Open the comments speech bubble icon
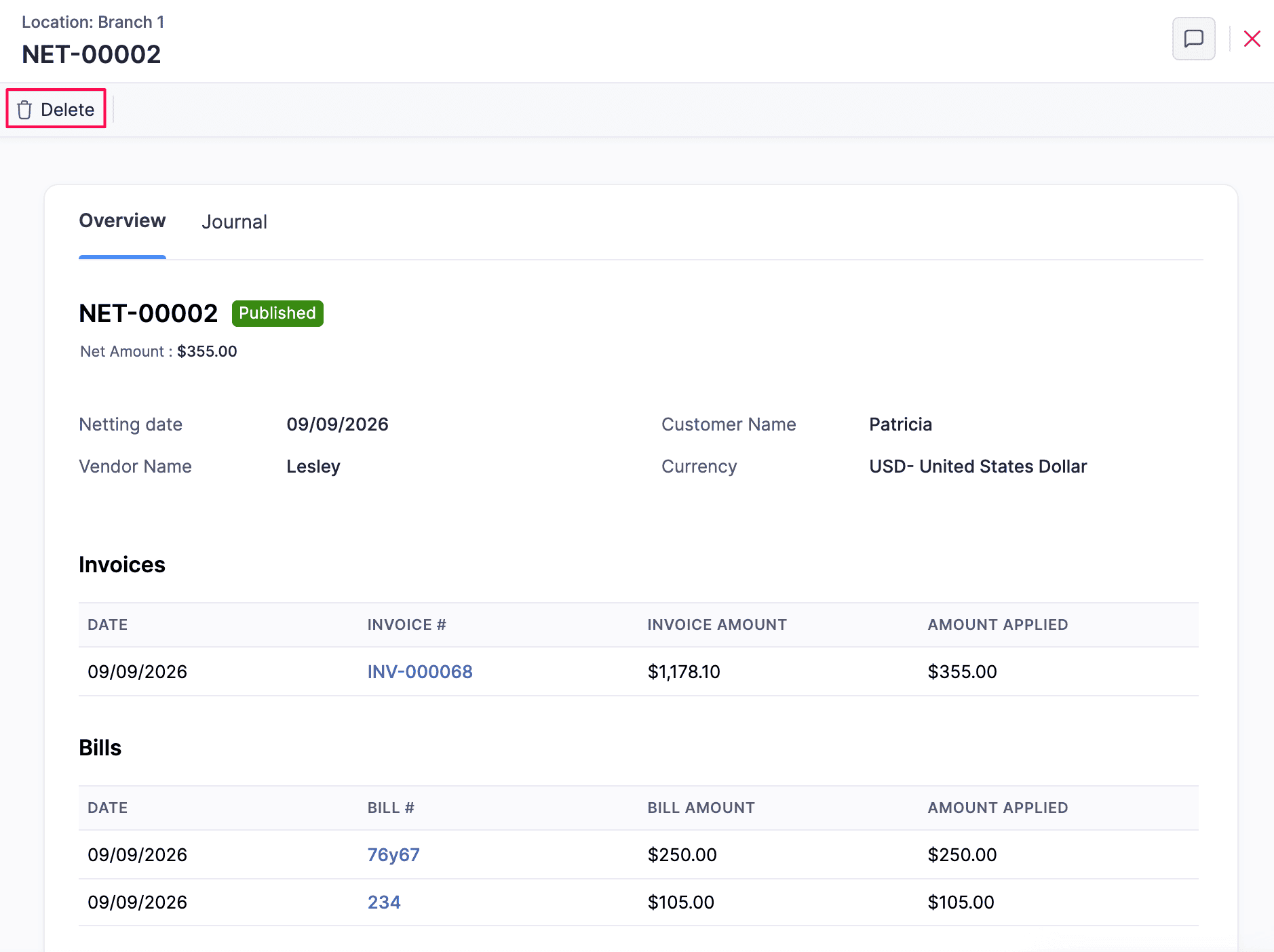Image resolution: width=1274 pixels, height=952 pixels. (1193, 39)
